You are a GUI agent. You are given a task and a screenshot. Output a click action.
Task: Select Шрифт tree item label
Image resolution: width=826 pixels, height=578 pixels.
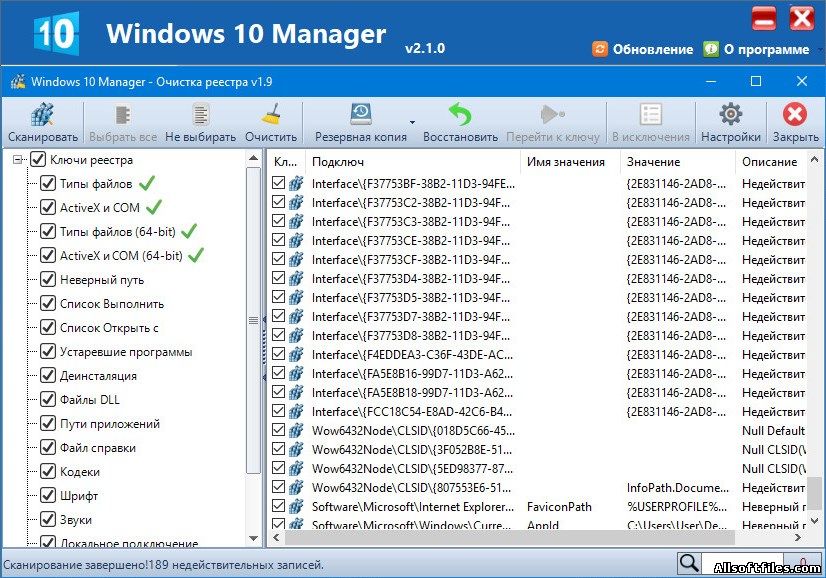(79, 496)
